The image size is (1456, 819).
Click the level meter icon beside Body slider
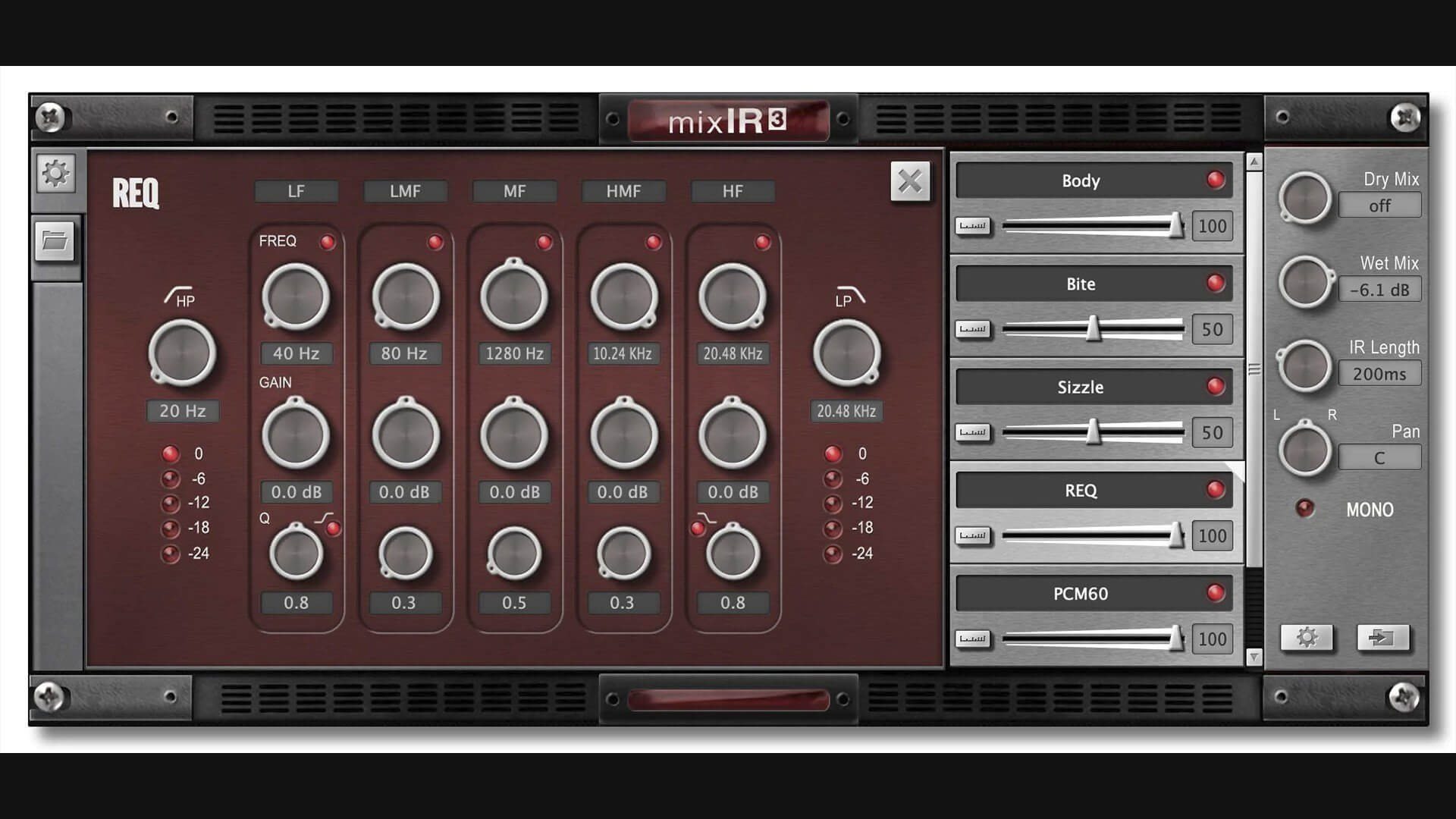(973, 225)
